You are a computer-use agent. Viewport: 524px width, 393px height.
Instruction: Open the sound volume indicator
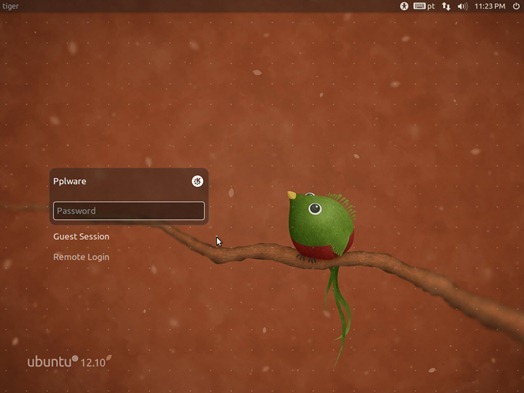click(x=463, y=6)
